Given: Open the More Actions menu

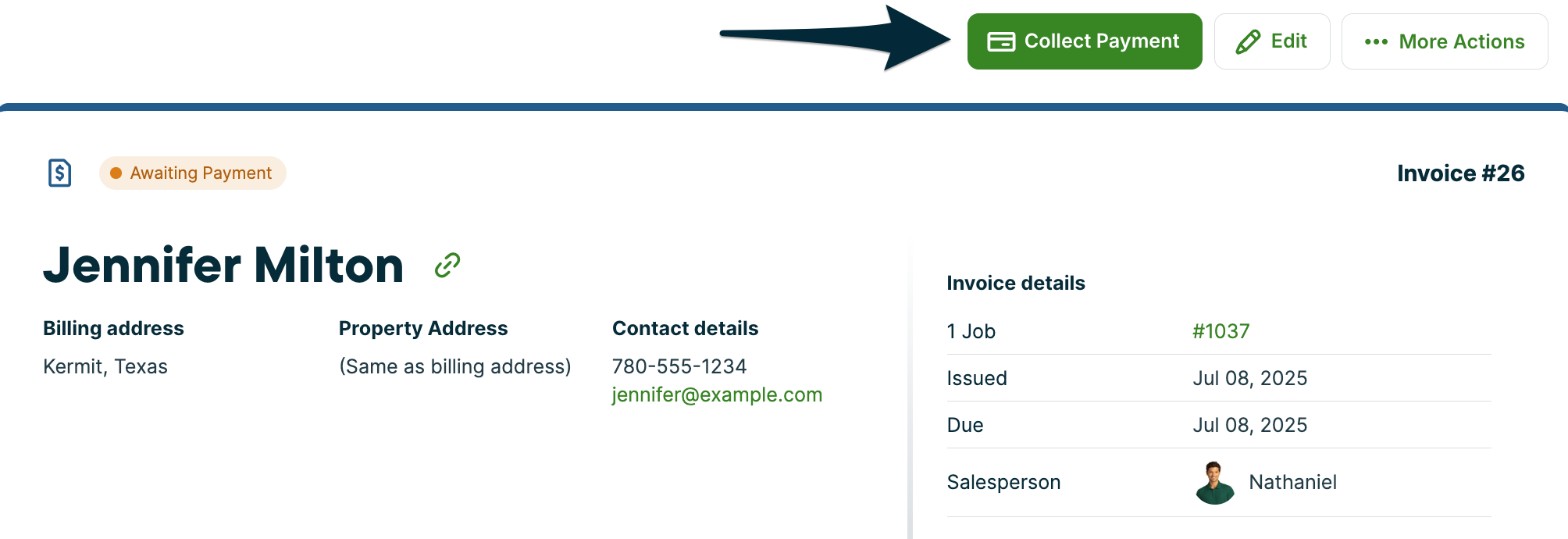Looking at the screenshot, I should [x=1445, y=41].
